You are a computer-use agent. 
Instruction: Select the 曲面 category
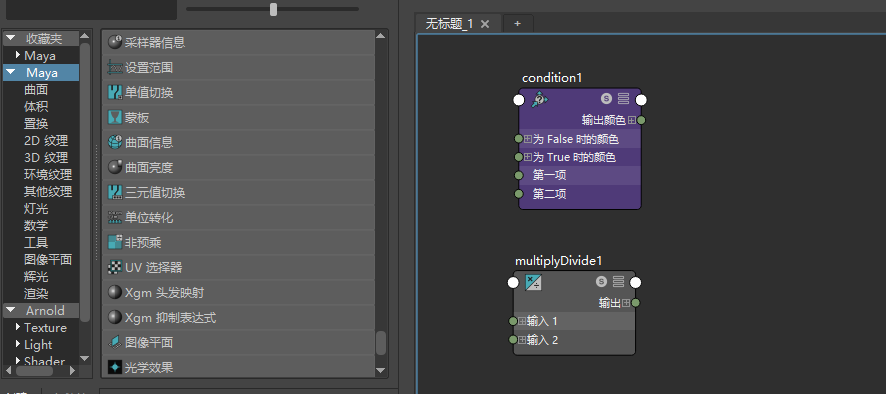36,89
